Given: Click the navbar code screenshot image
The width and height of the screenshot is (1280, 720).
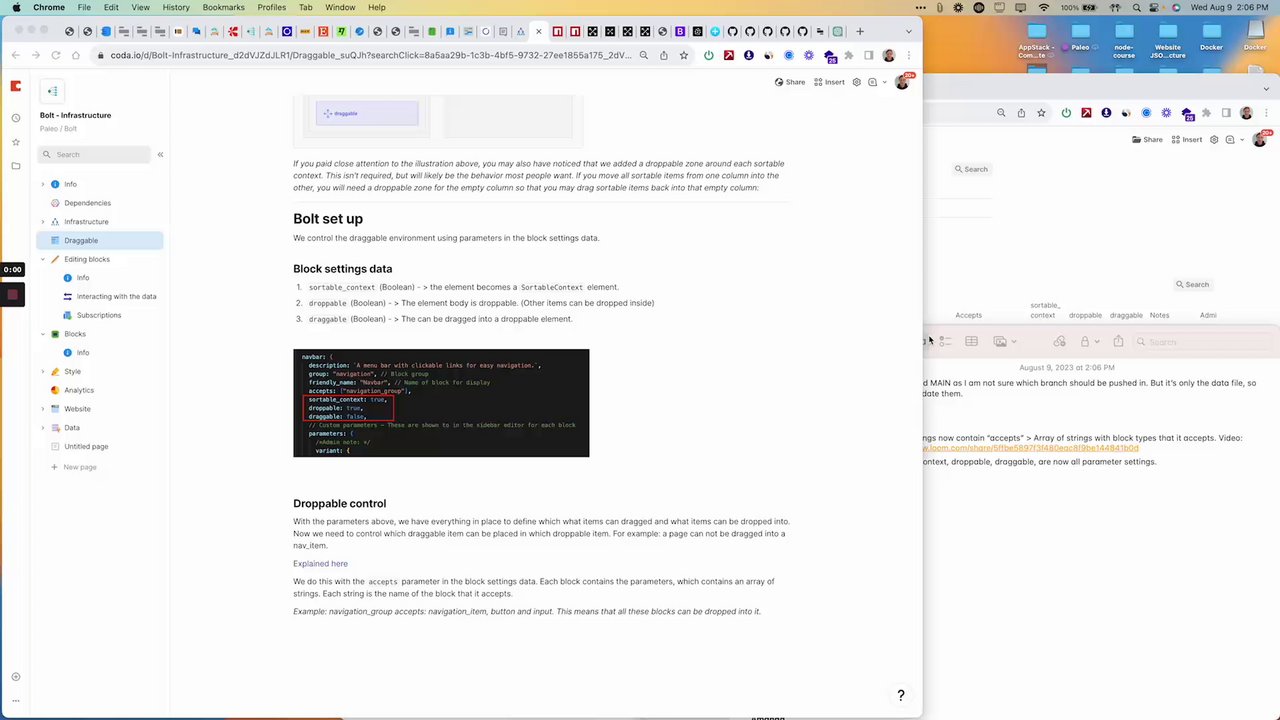Looking at the screenshot, I should tap(441, 403).
